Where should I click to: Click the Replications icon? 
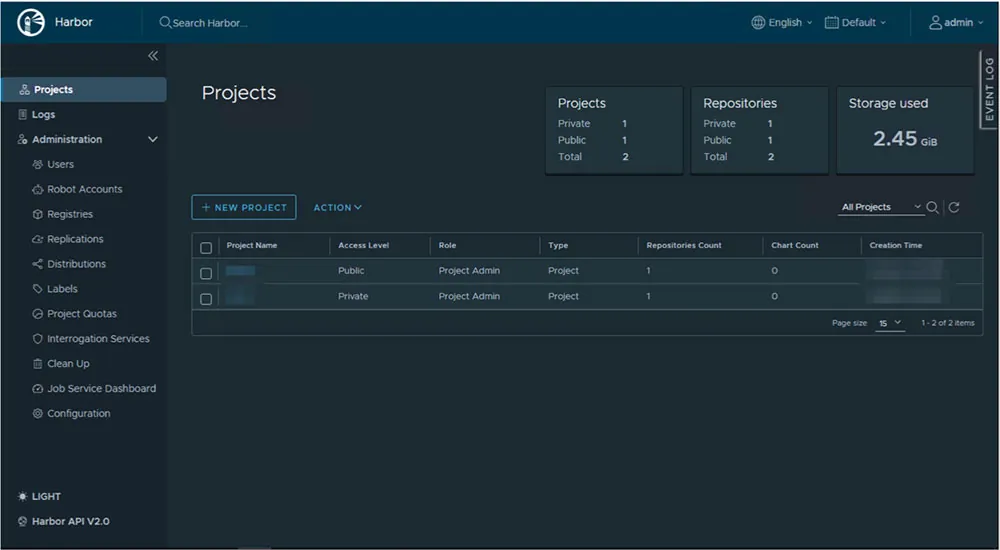pyautogui.click(x=38, y=239)
